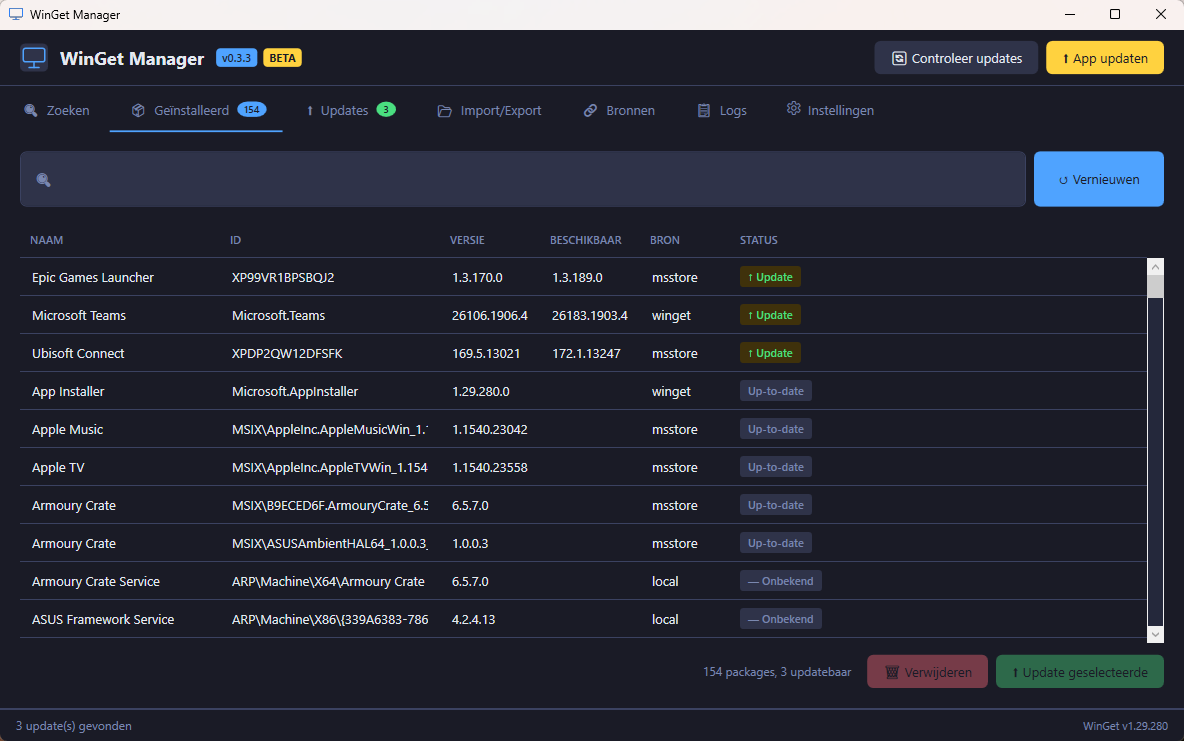Screen dimensions: 1184x741
Task: Click the trash icon on Verwijderen button
Action: click(892, 672)
